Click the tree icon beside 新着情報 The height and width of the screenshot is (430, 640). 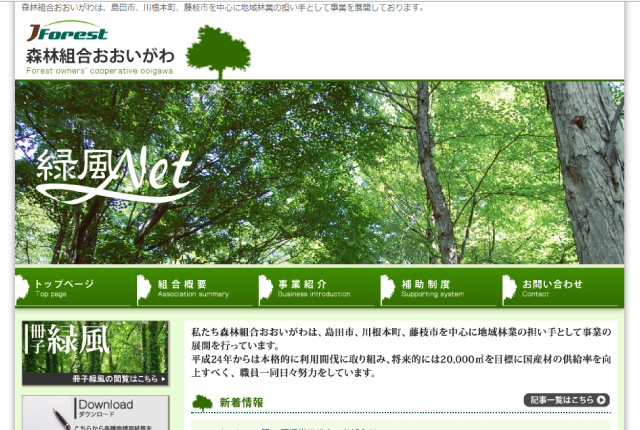202,403
